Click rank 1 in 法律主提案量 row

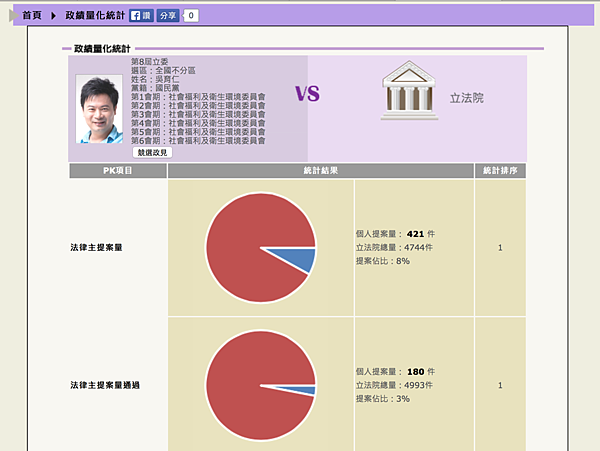pos(500,248)
